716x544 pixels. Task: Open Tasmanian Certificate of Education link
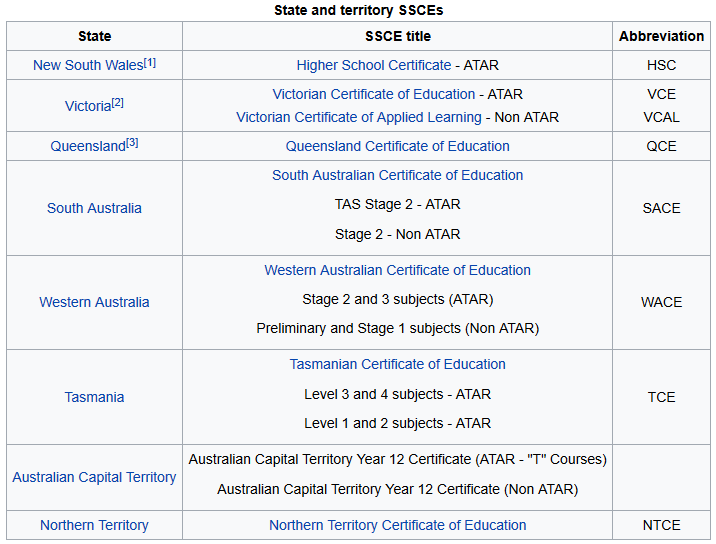tap(397, 364)
